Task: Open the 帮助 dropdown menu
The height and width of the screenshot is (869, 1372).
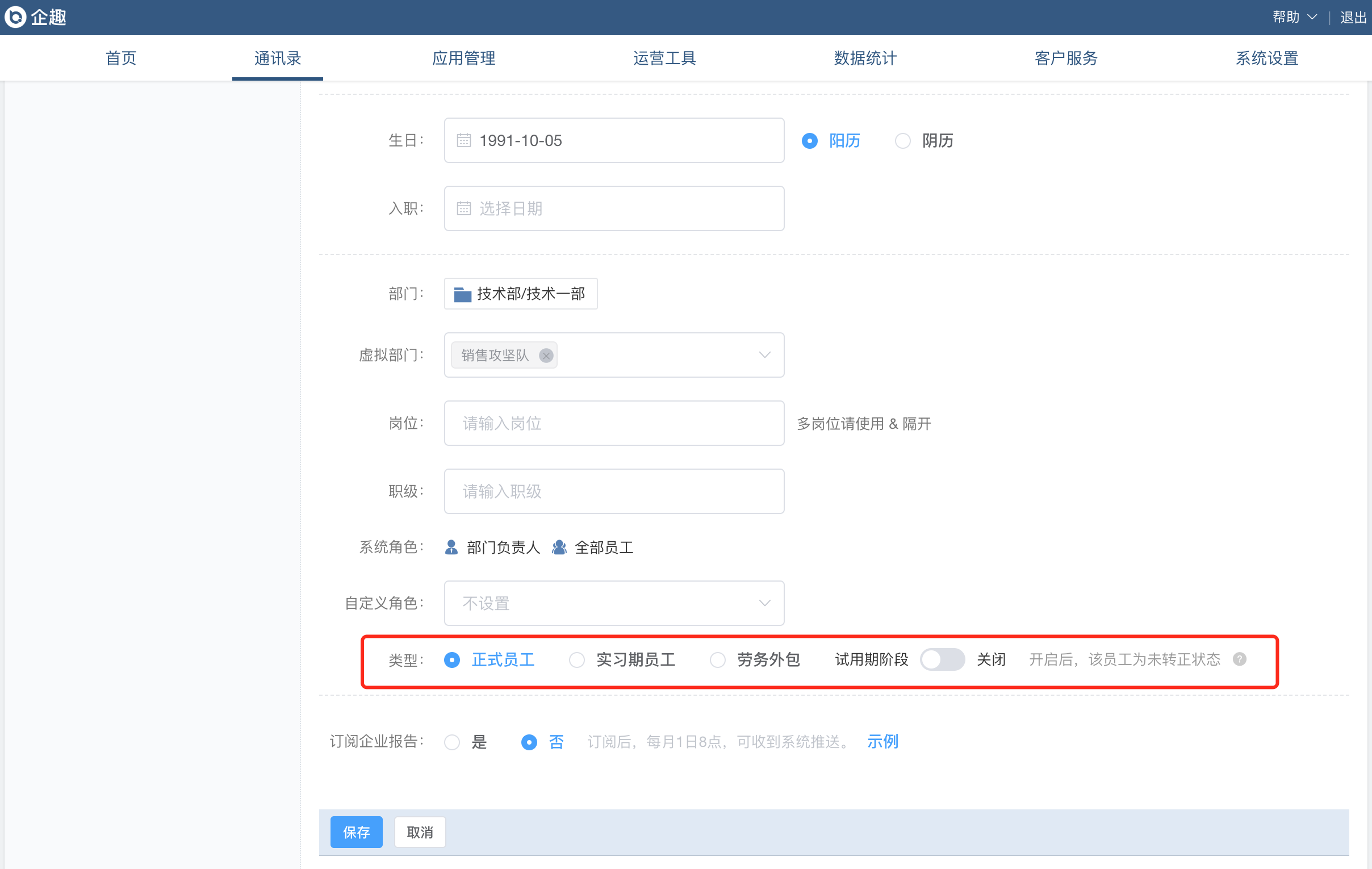Action: [1294, 17]
